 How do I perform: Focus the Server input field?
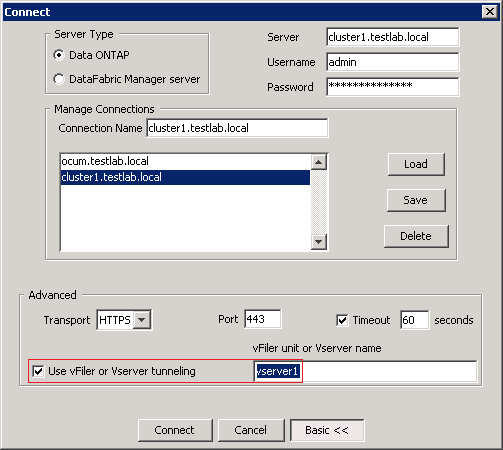tap(393, 37)
